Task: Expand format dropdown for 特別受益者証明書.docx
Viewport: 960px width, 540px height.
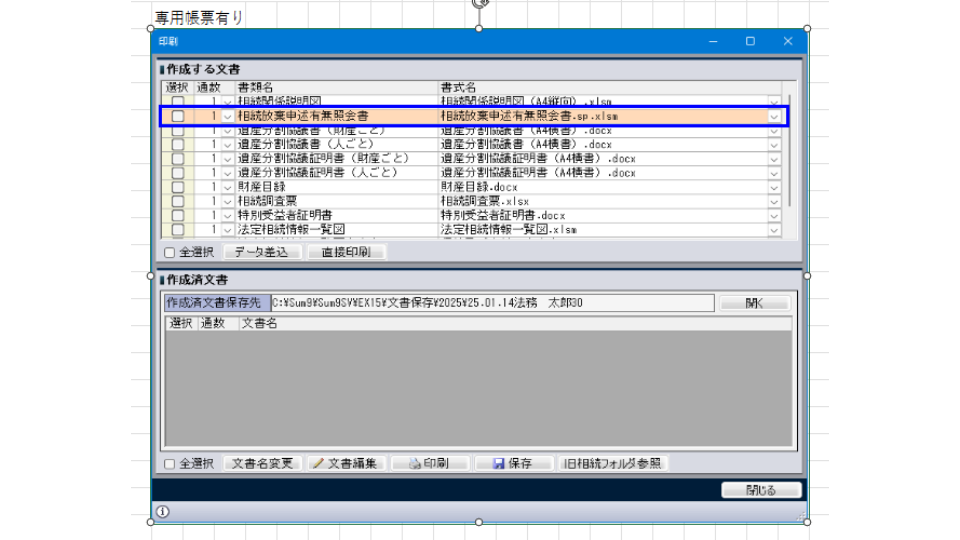Action: click(774, 215)
